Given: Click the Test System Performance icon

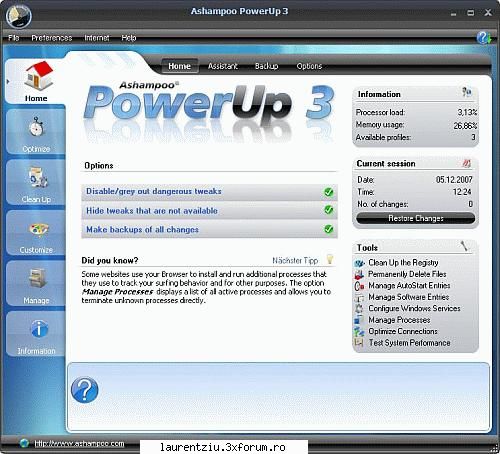Looking at the screenshot, I should click(x=359, y=343).
